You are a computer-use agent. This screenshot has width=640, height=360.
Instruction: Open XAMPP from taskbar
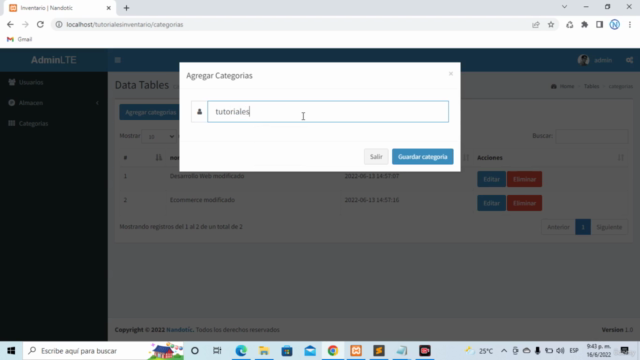pyautogui.click(x=356, y=351)
